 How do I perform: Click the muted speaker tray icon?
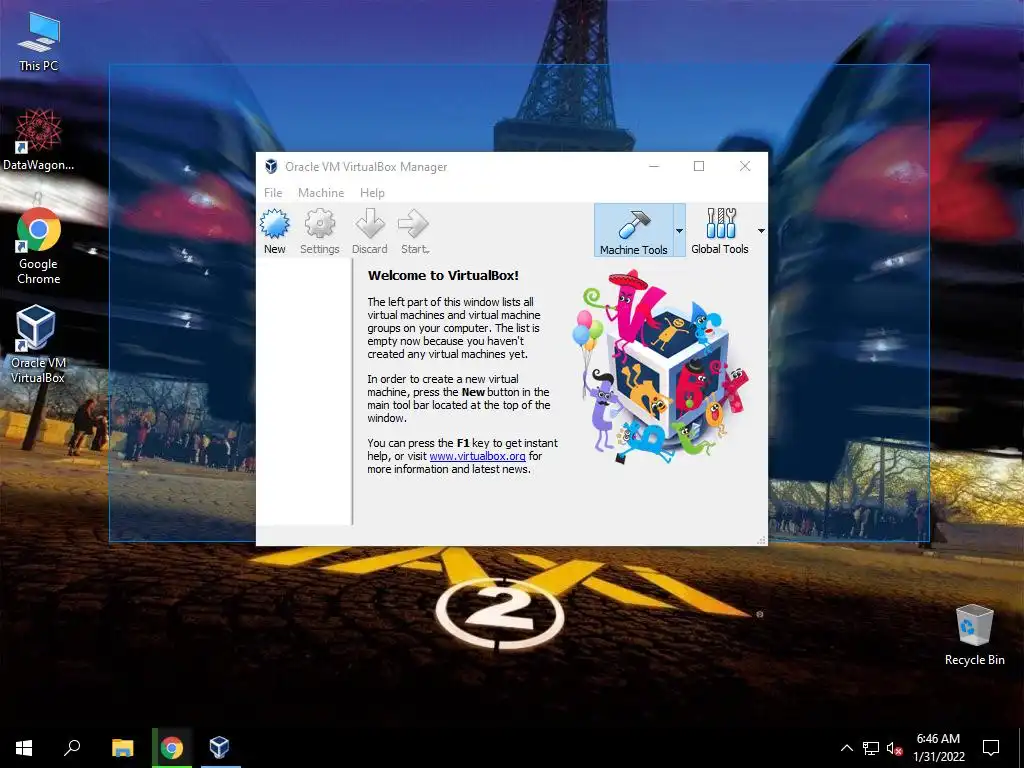pos(894,748)
